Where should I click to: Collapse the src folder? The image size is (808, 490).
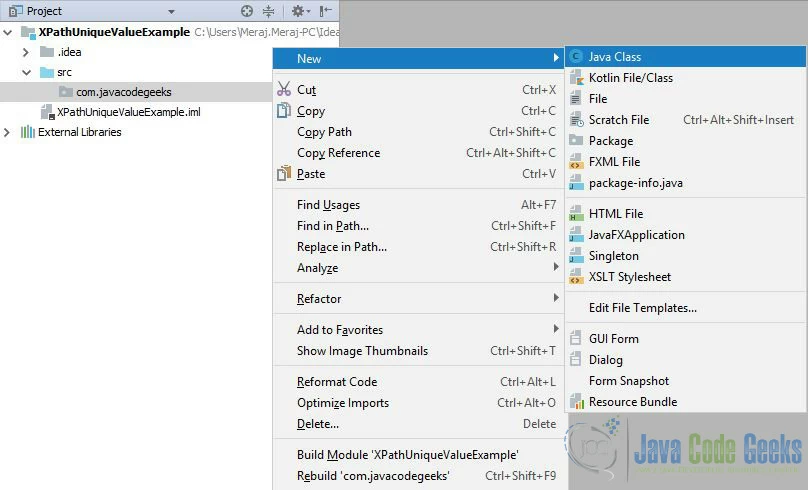[x=26, y=72]
